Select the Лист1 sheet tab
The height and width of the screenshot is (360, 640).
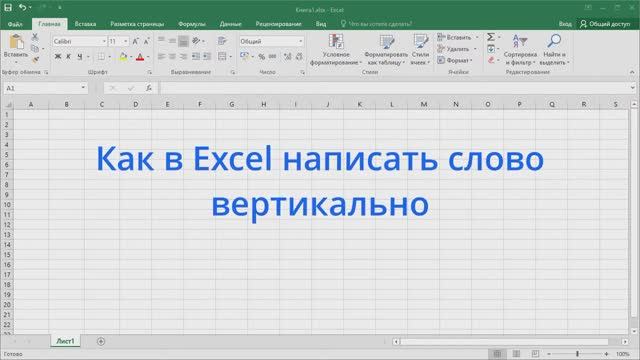tap(65, 341)
